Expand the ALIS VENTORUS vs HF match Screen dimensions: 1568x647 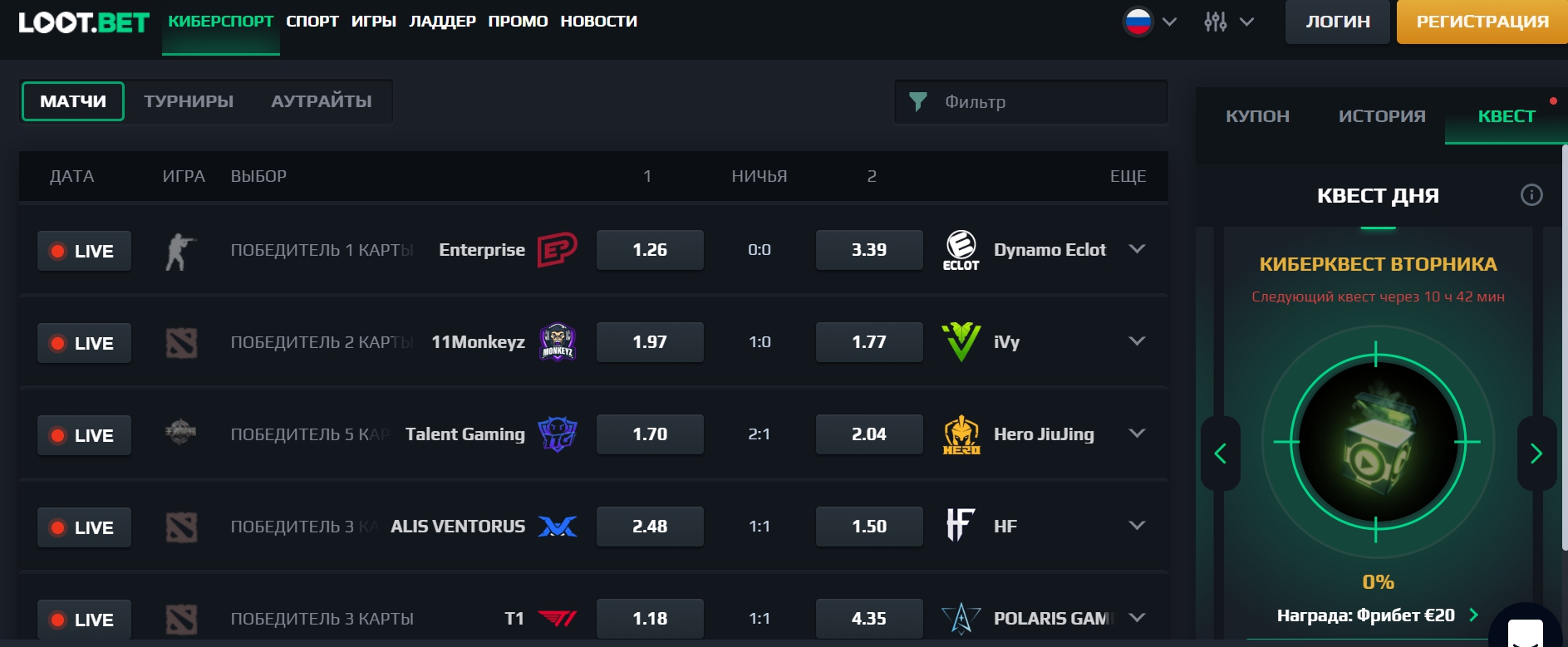coord(1137,526)
